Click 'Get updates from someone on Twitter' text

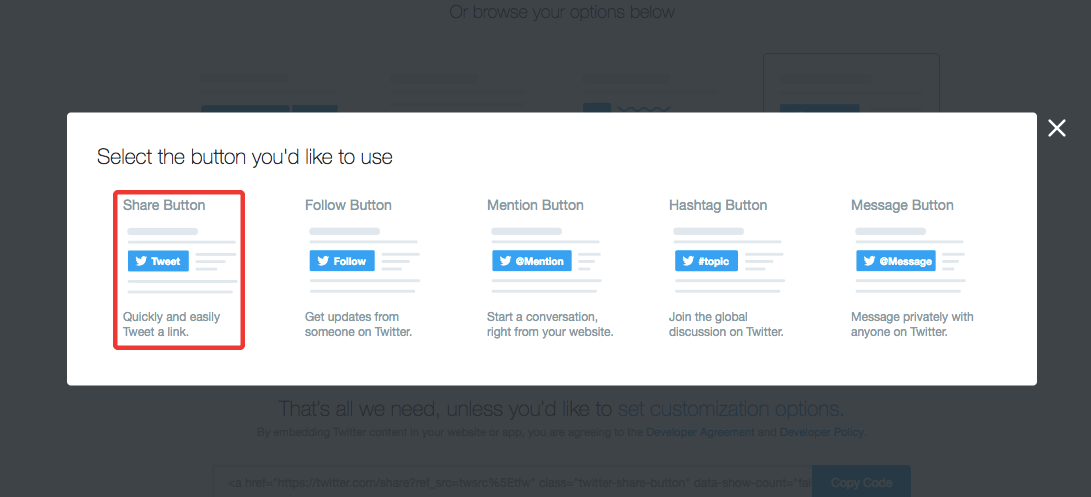[x=358, y=324]
